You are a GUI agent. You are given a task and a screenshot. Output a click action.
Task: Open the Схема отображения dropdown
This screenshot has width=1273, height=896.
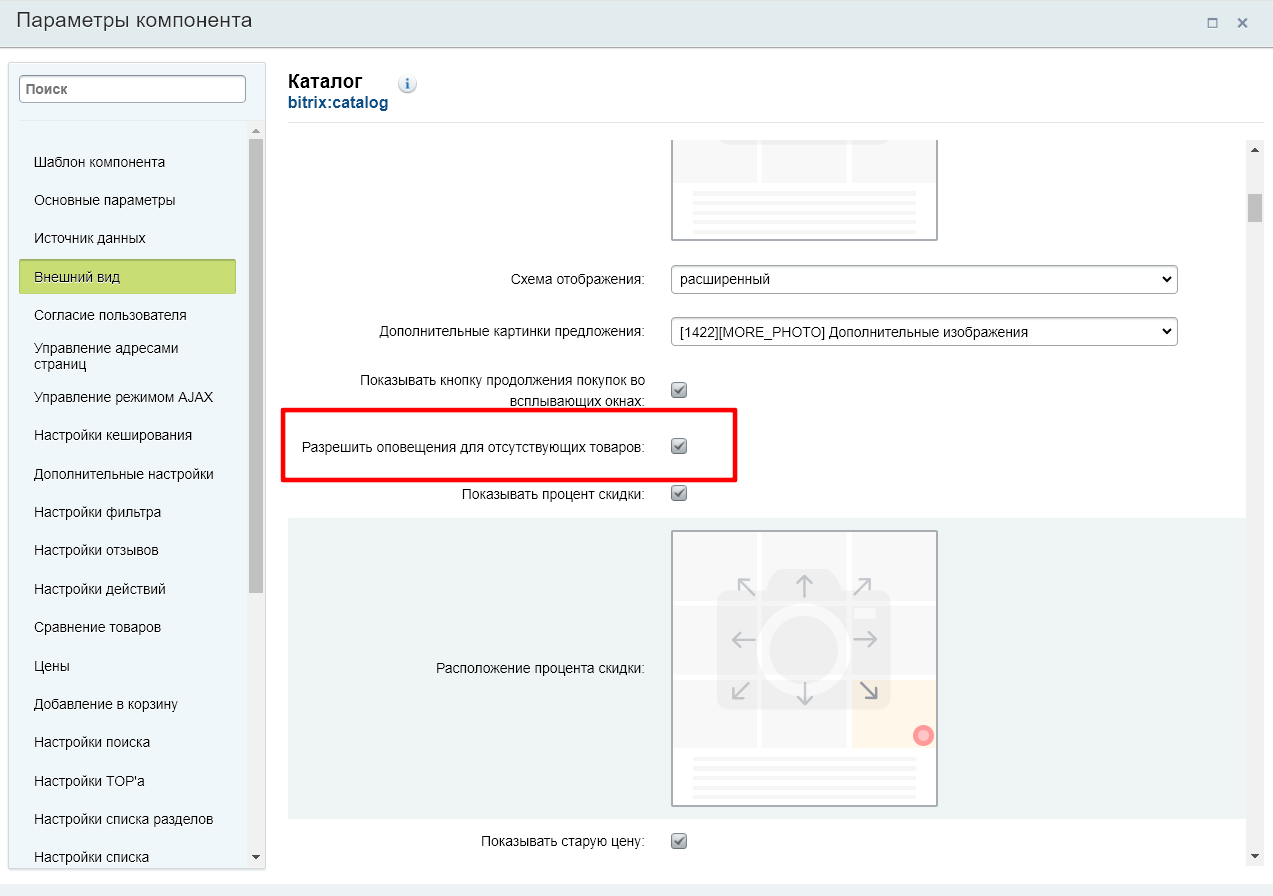924,280
